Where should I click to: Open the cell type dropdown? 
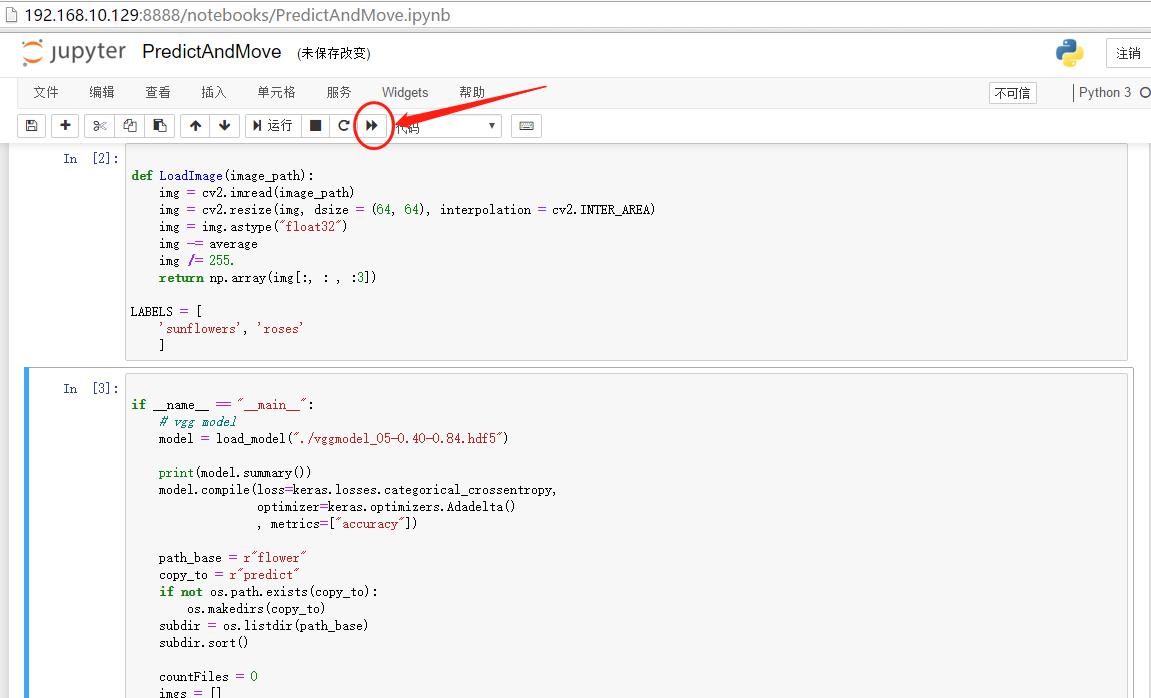[x=446, y=126]
